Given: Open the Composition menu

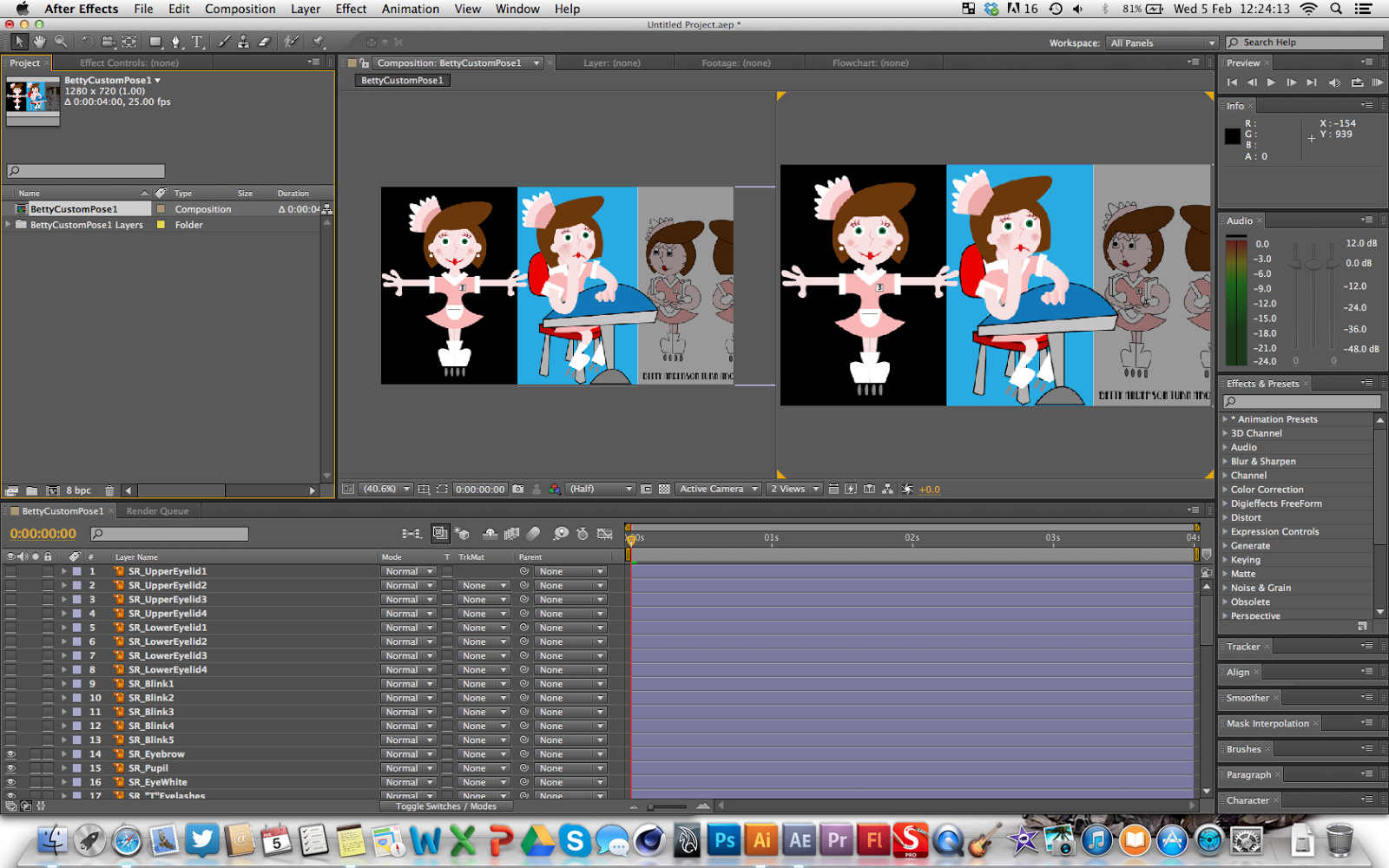Looking at the screenshot, I should [240, 9].
